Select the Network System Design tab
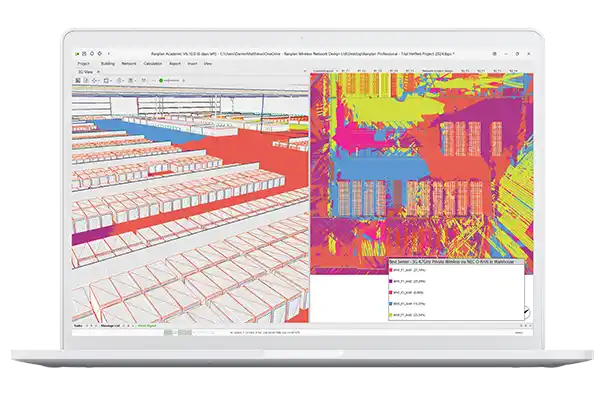This screenshot has height=394, width=604. (437, 71)
